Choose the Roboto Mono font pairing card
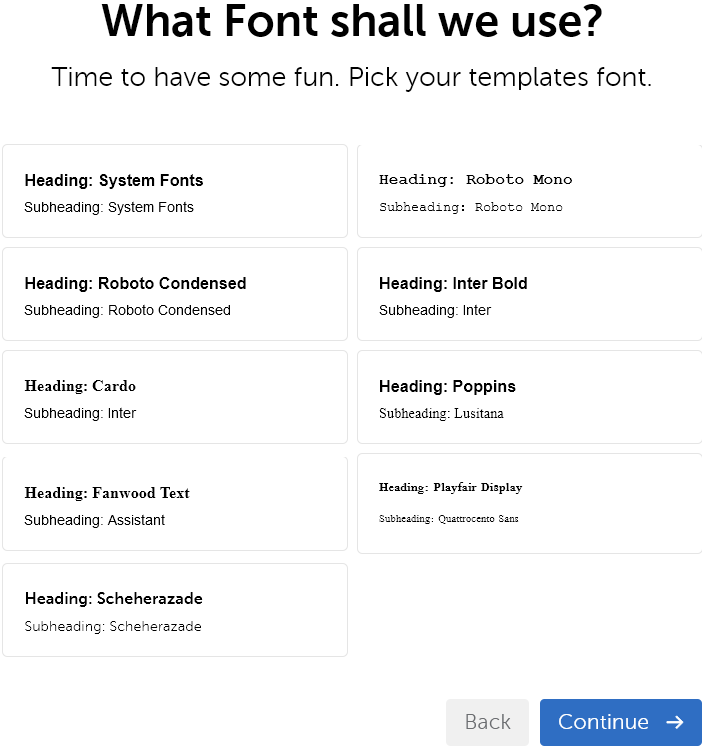The height and width of the screenshot is (746, 705). [529, 191]
